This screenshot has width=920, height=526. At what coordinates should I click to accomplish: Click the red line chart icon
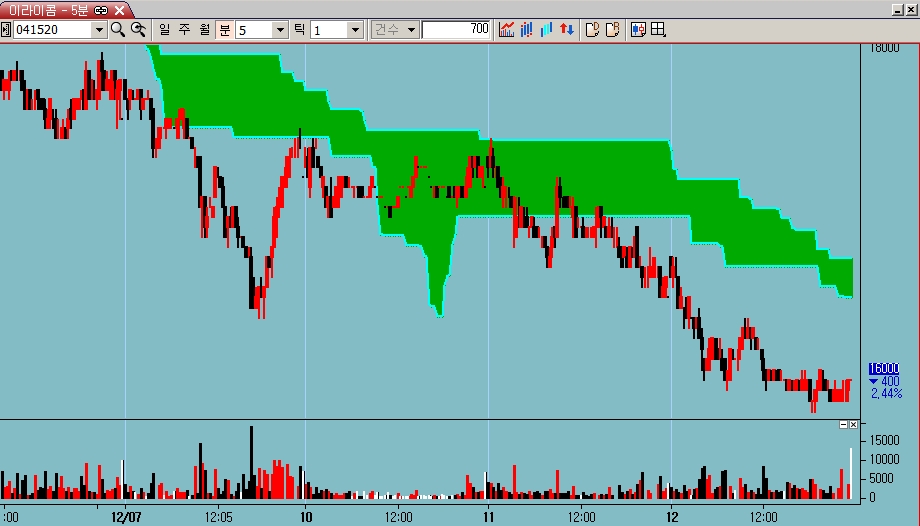pyautogui.click(x=506, y=29)
